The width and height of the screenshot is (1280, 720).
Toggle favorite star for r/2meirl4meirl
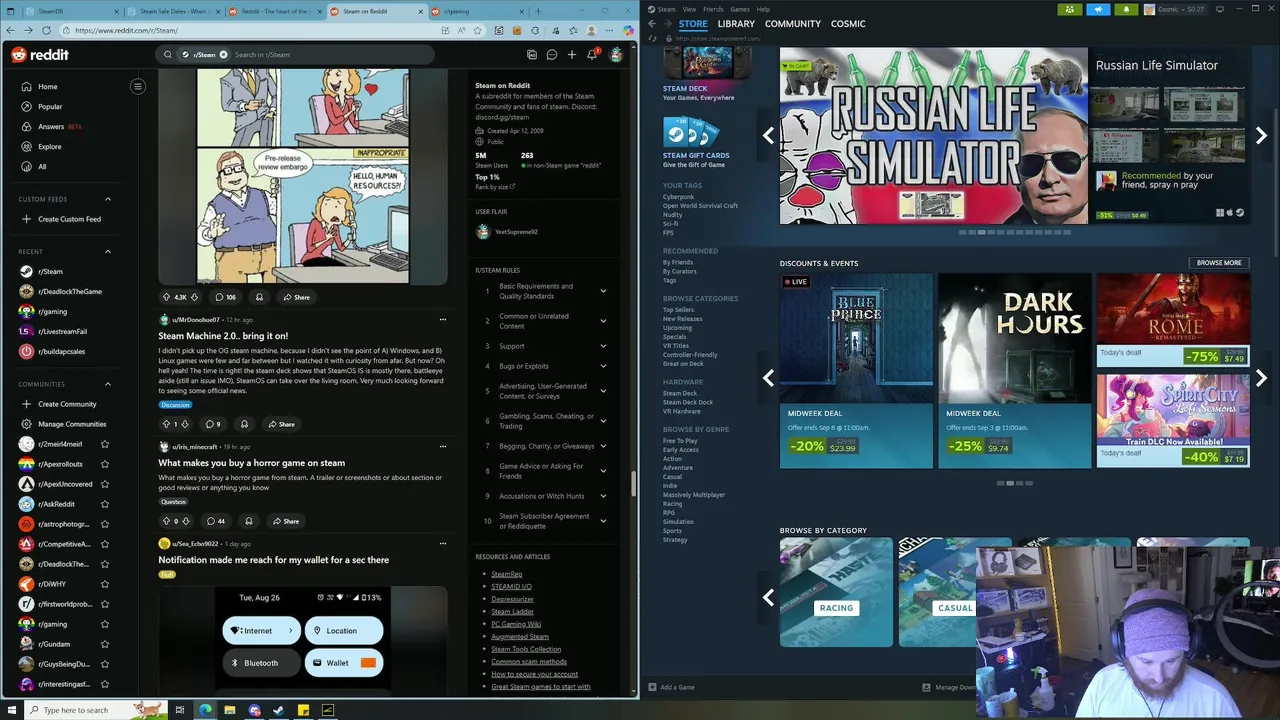click(105, 444)
